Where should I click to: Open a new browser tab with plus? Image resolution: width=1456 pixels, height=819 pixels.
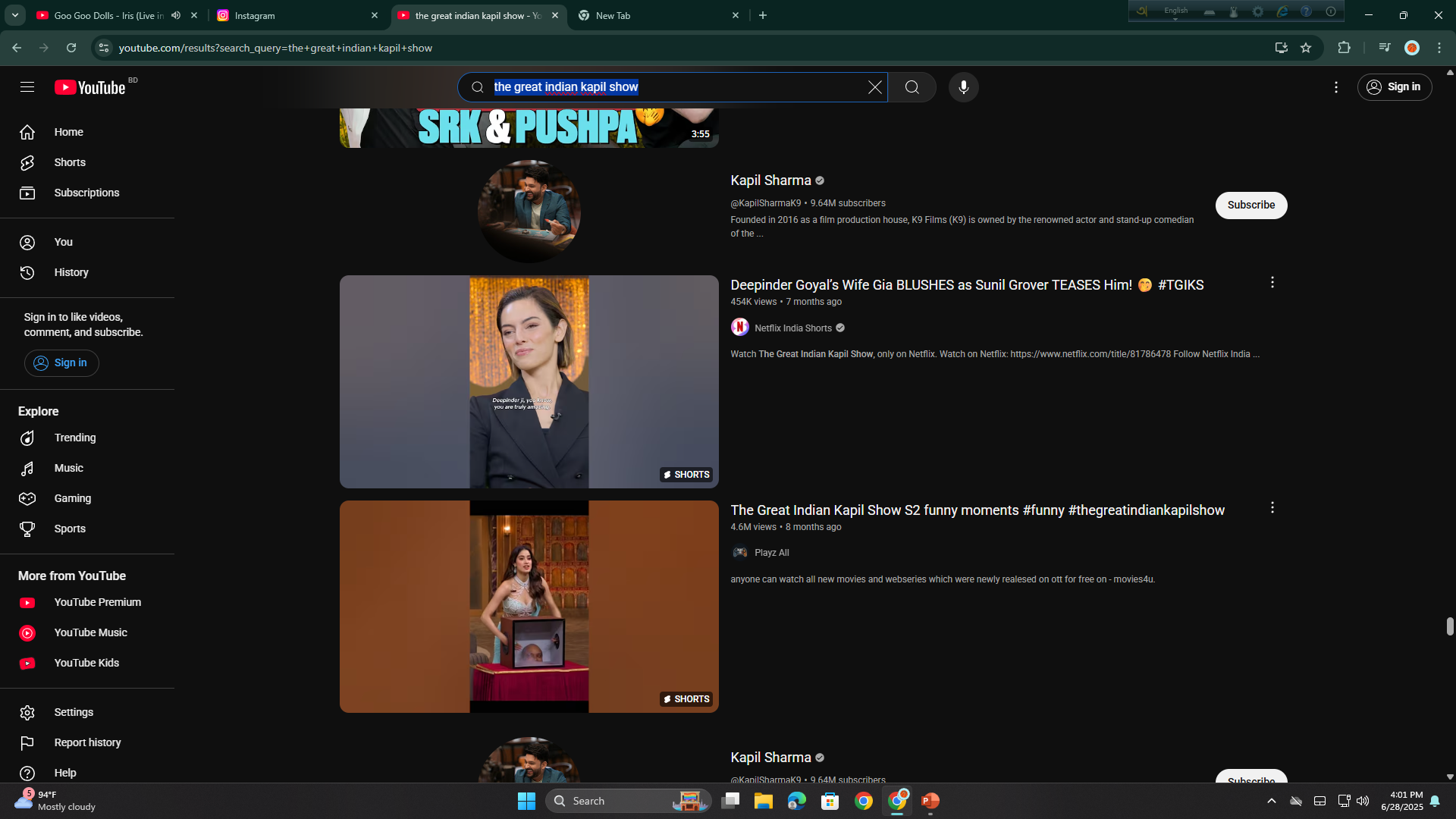click(763, 15)
